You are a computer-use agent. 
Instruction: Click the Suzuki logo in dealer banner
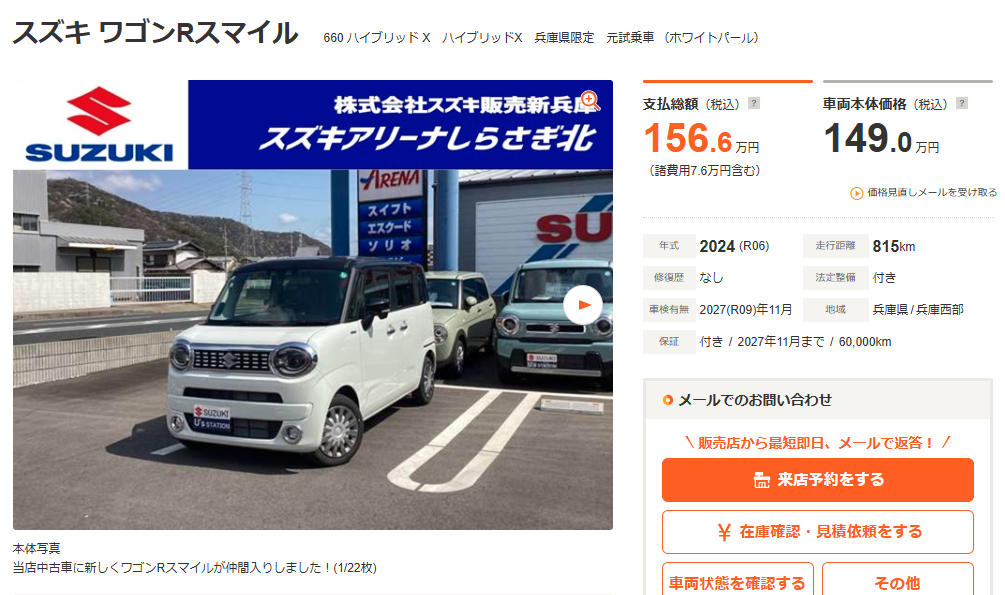tap(100, 124)
